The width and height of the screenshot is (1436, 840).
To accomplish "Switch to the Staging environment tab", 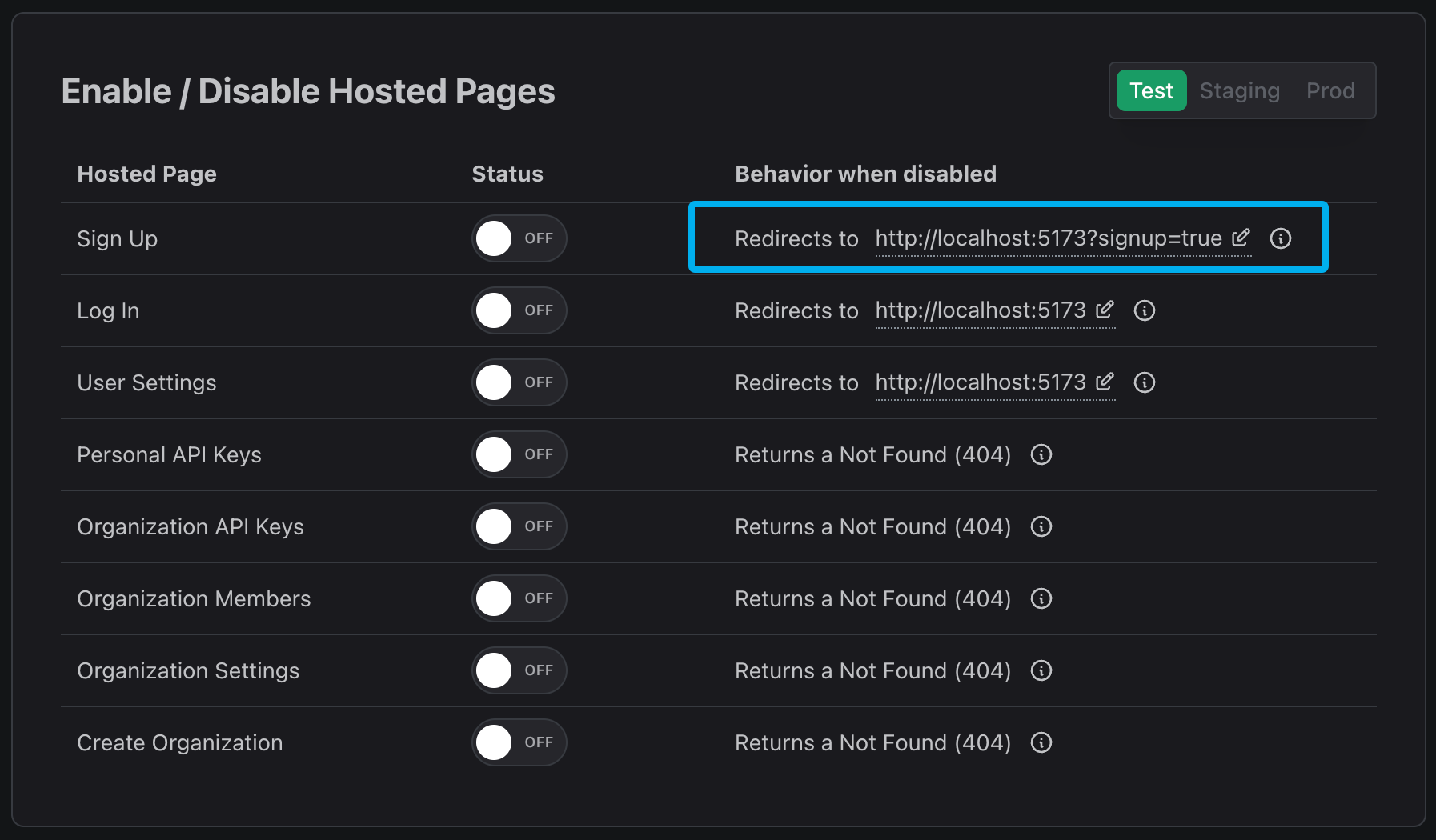I will 1239,90.
